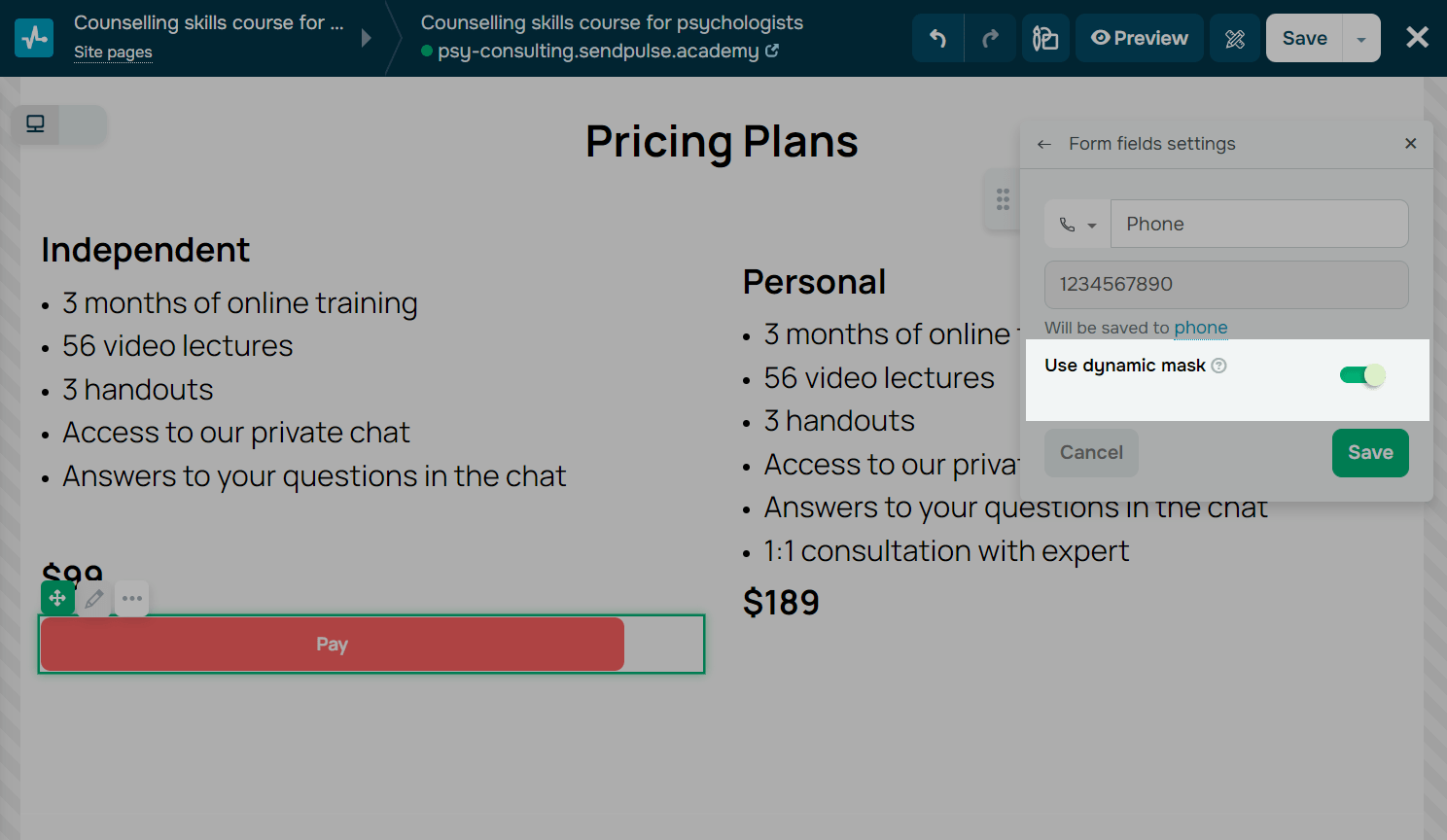Open the Site pages menu
Screen dimensions: 1447x840
113,52
